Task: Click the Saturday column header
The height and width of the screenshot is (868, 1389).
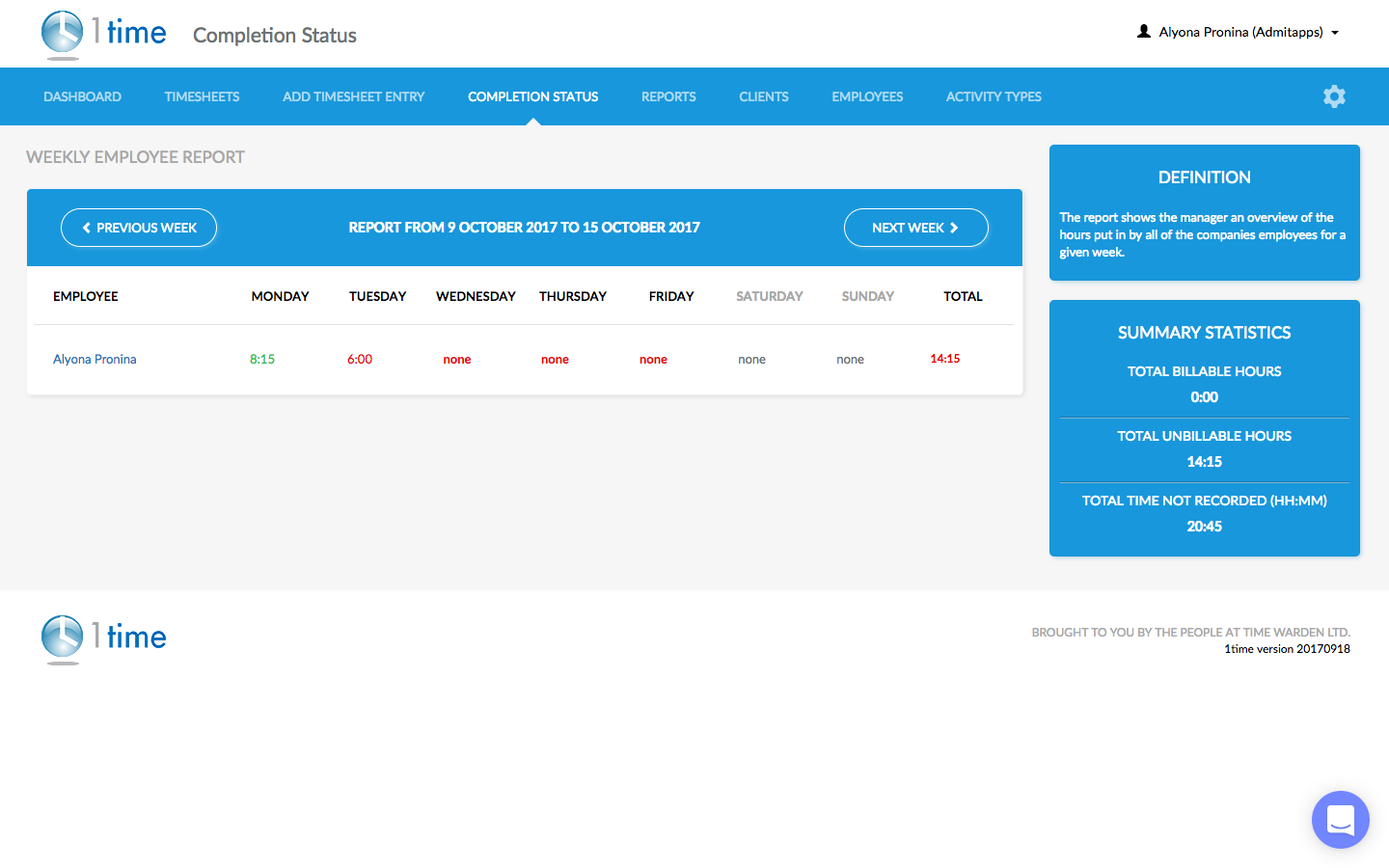Action: pyautogui.click(x=770, y=296)
